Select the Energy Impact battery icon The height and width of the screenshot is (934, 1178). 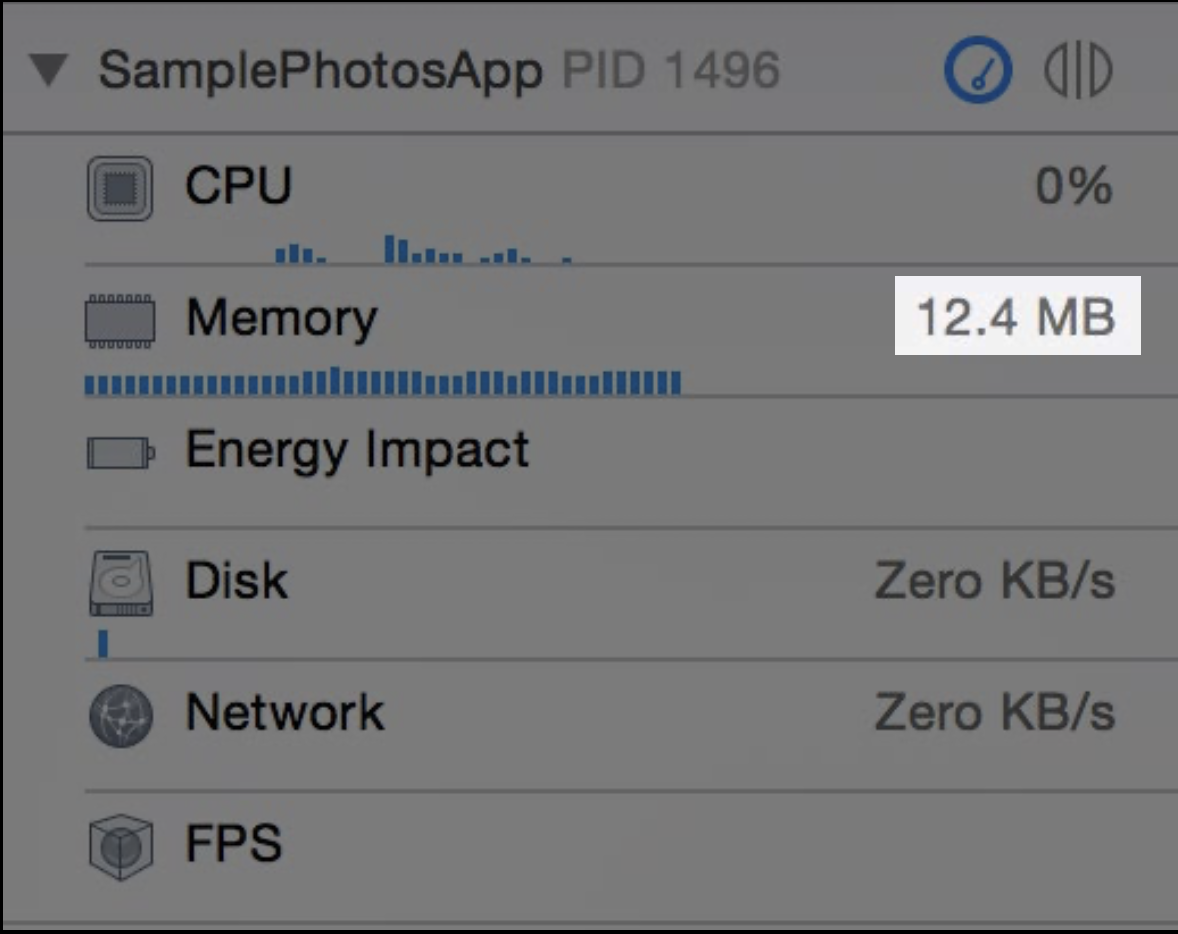tap(121, 453)
